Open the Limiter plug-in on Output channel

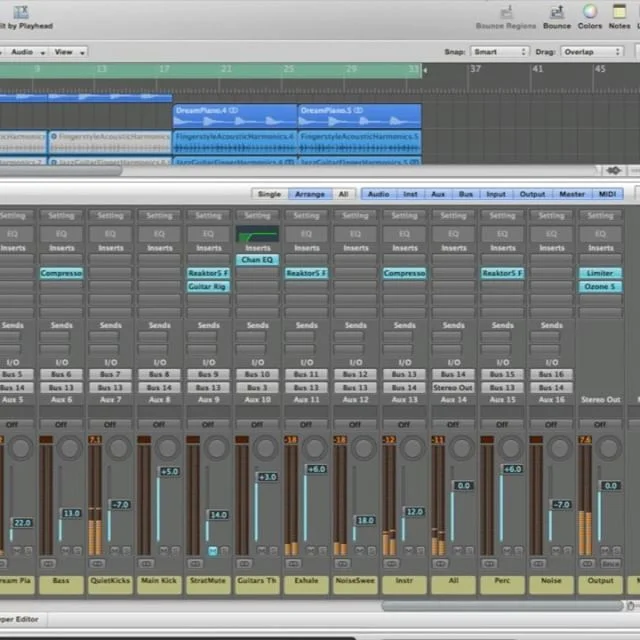600,273
